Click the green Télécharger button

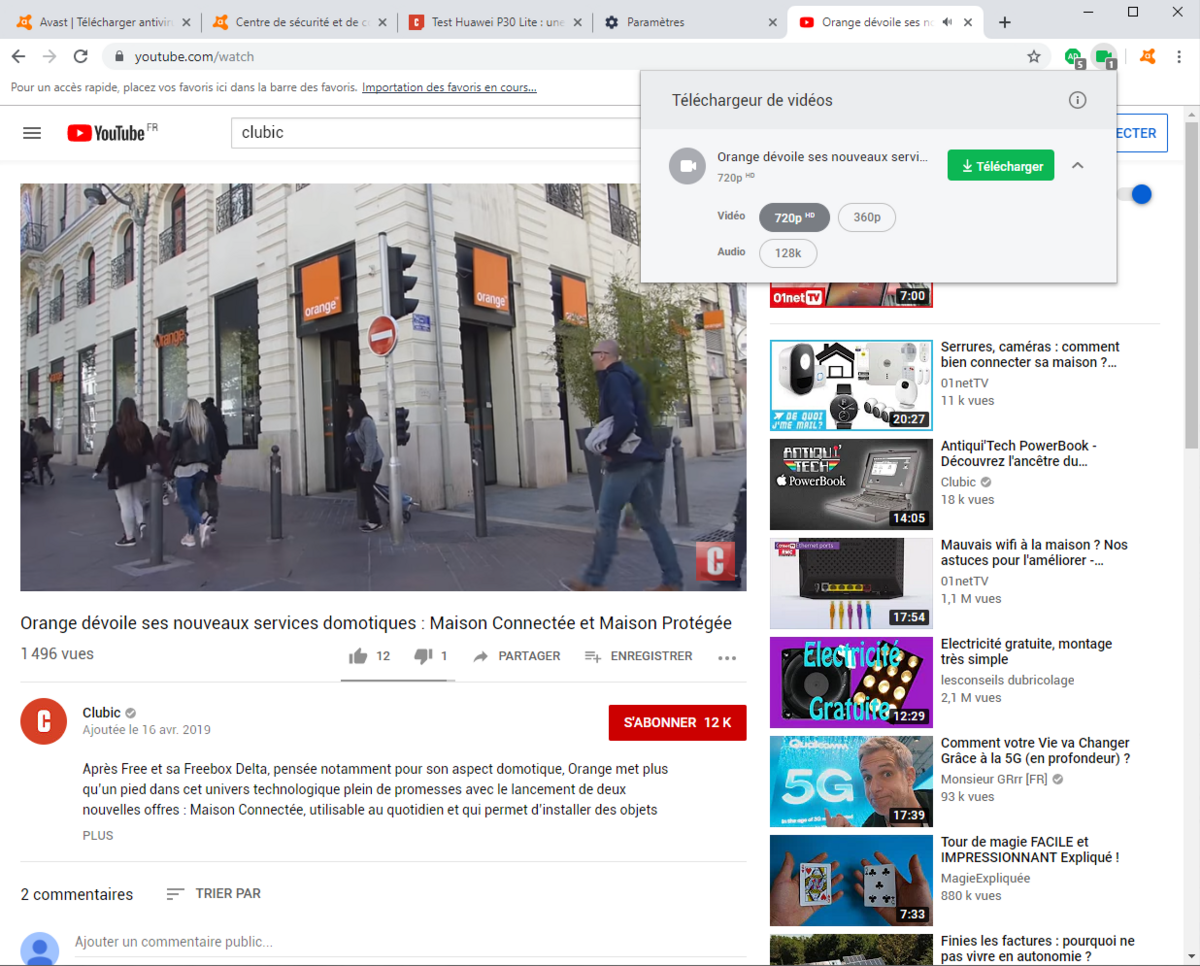pos(1001,166)
